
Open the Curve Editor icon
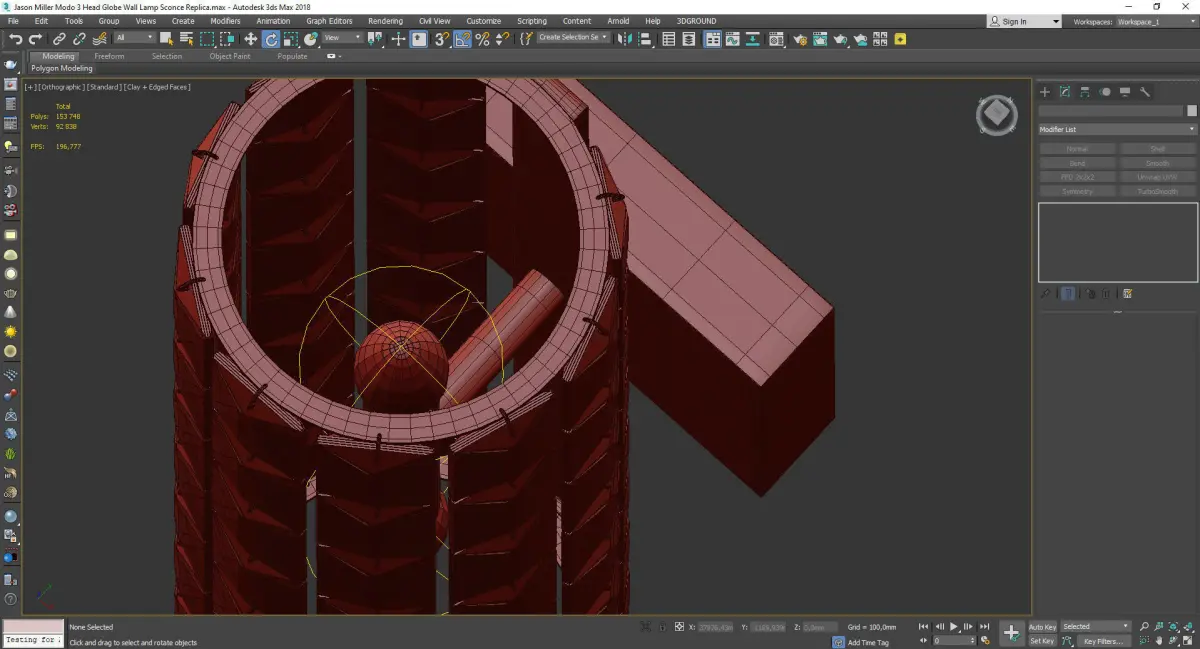point(732,39)
